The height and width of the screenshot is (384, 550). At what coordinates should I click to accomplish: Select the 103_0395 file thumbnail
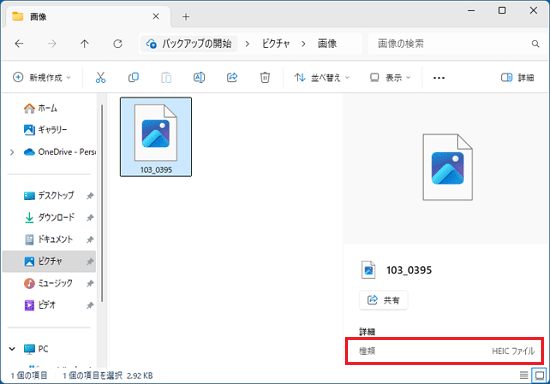156,137
